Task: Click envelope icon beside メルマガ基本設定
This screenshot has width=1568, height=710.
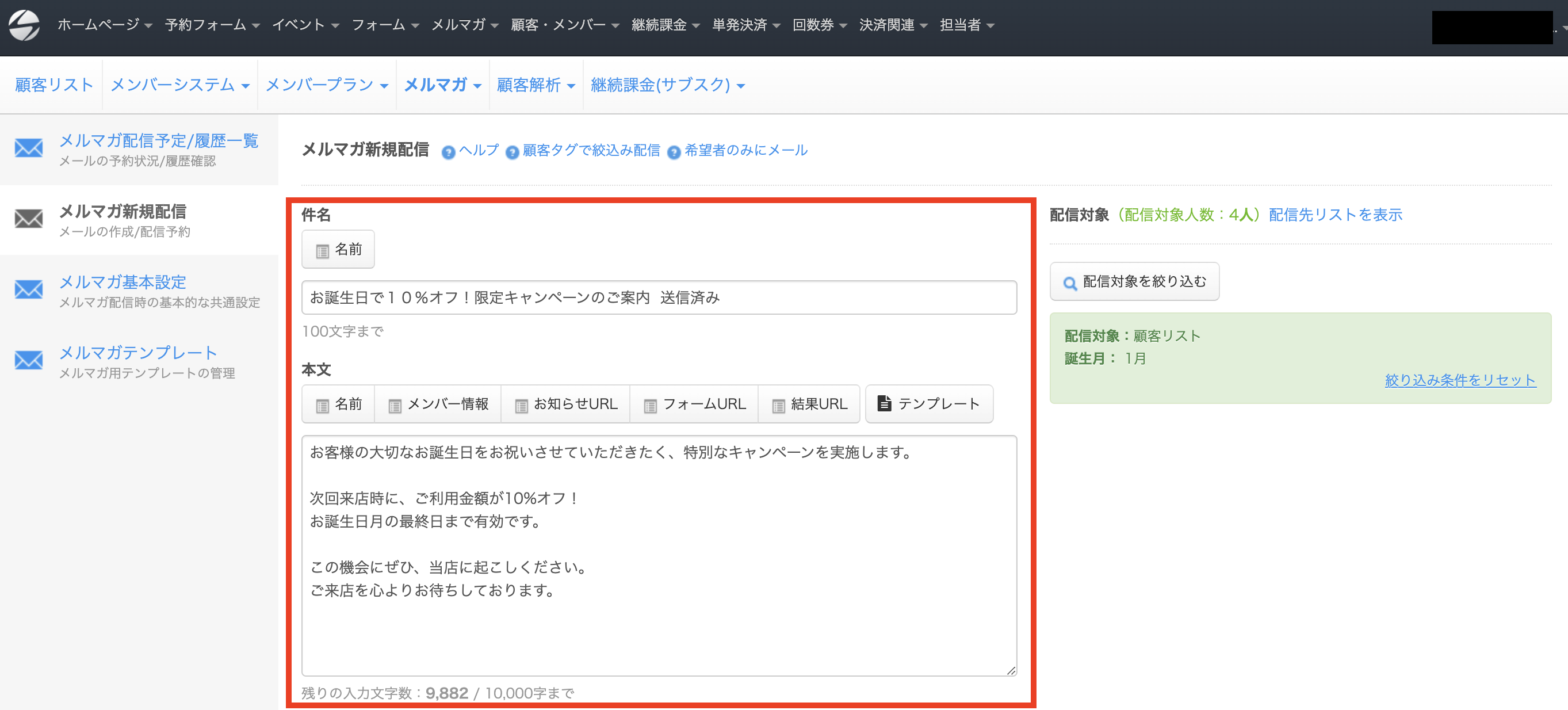Action: [29, 289]
